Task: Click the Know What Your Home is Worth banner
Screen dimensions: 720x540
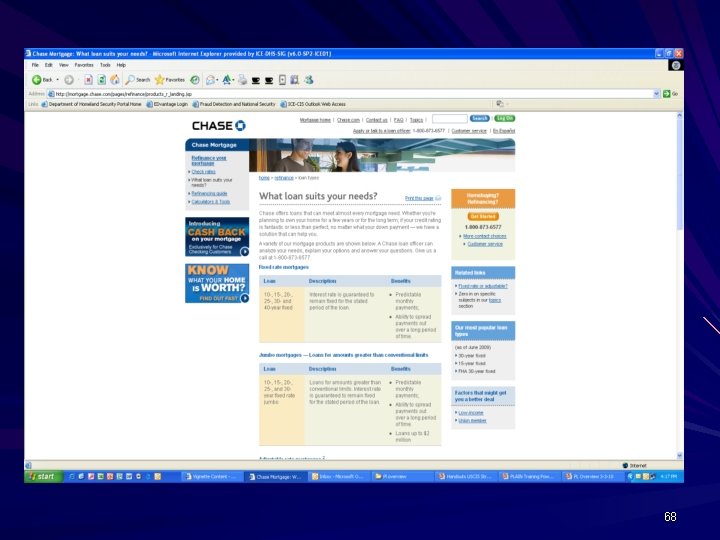Action: coord(217,283)
